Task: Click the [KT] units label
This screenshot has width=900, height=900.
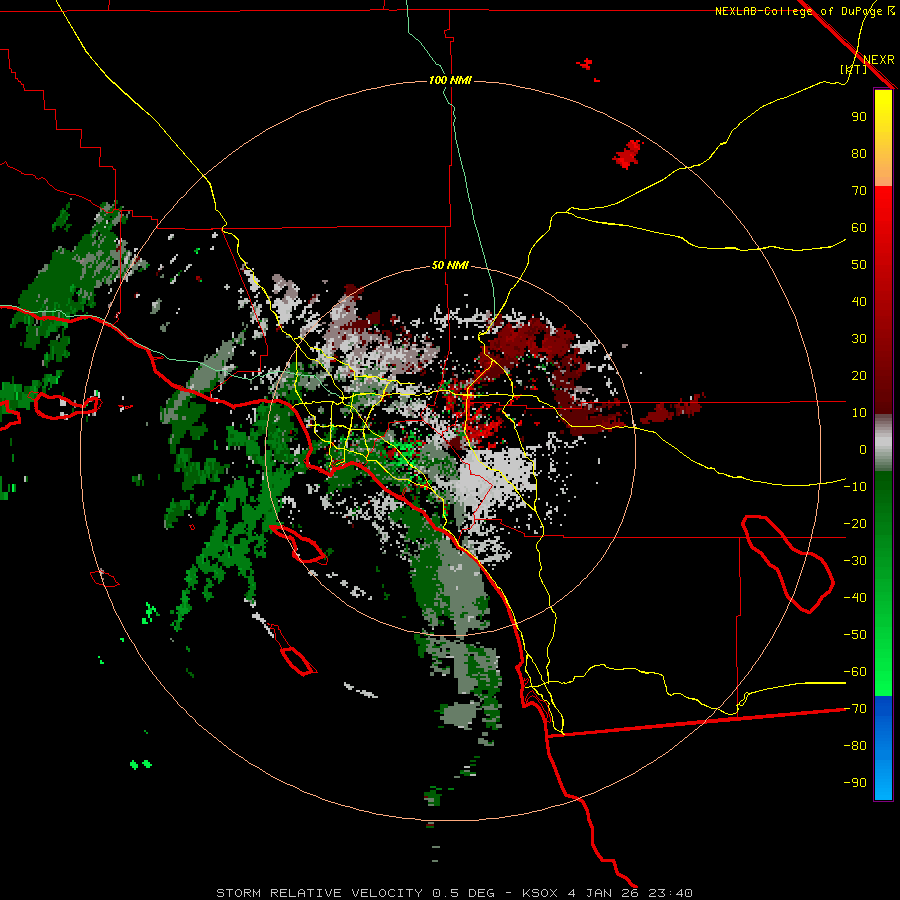Action: click(853, 69)
